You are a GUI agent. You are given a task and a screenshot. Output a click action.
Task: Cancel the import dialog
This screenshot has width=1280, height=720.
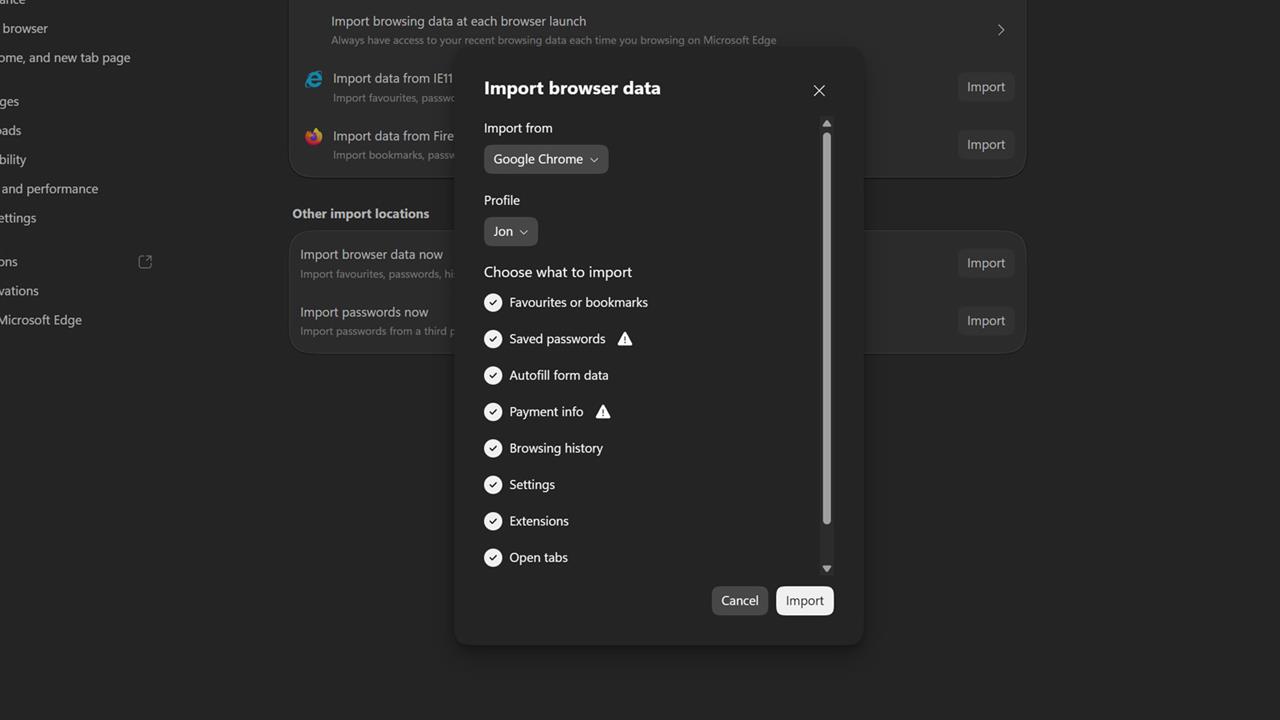(740, 601)
